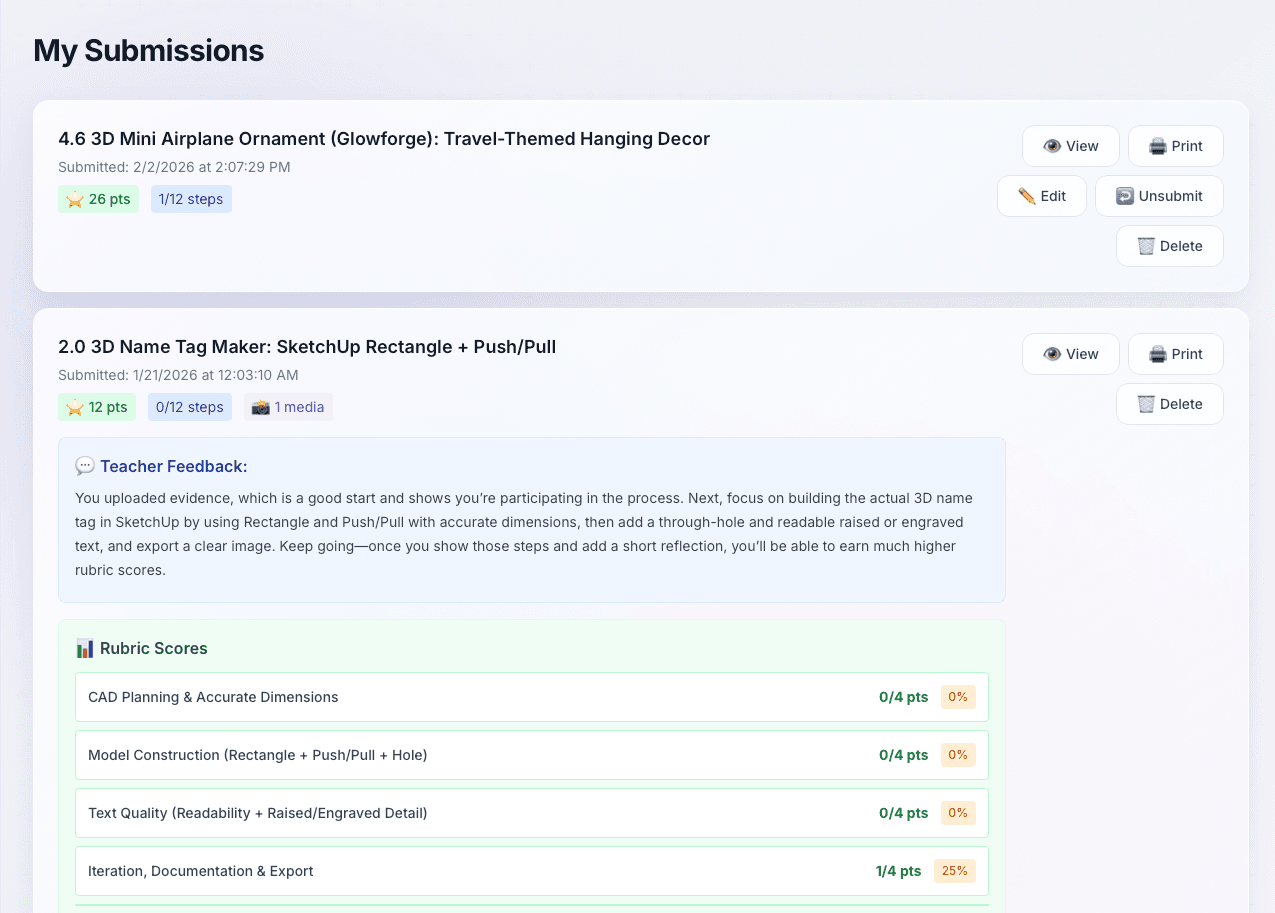The image size is (1275, 913).
Task: Click the undo-arrow icon on the Unsubmit button
Action: click(x=1128, y=195)
